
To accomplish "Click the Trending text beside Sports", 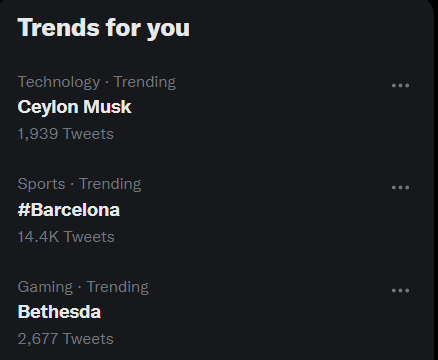I will coord(110,184).
